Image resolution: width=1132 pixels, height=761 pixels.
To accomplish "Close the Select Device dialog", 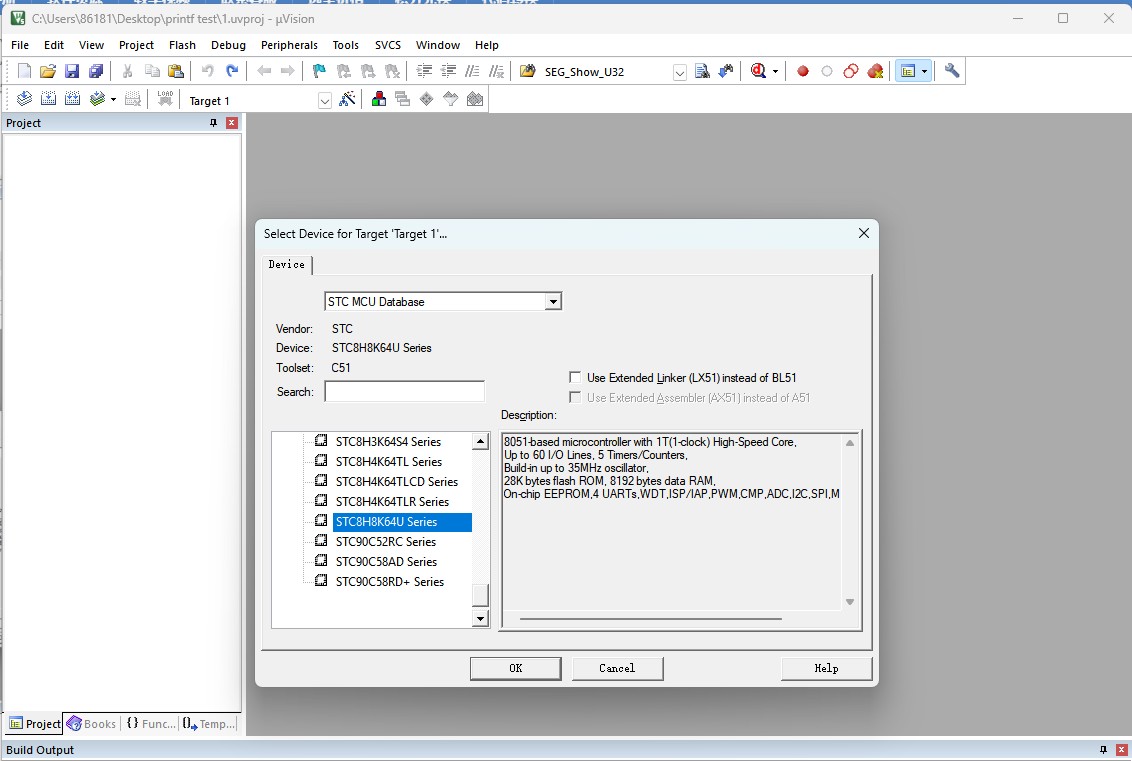I will [x=863, y=233].
